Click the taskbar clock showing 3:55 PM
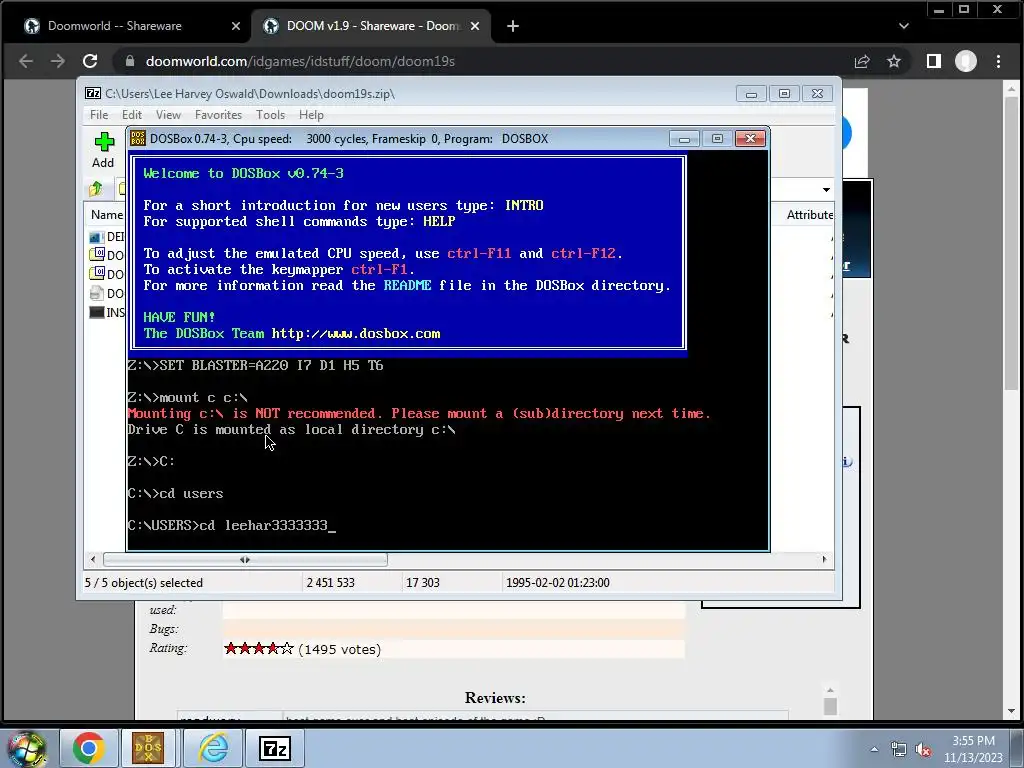 click(x=973, y=749)
